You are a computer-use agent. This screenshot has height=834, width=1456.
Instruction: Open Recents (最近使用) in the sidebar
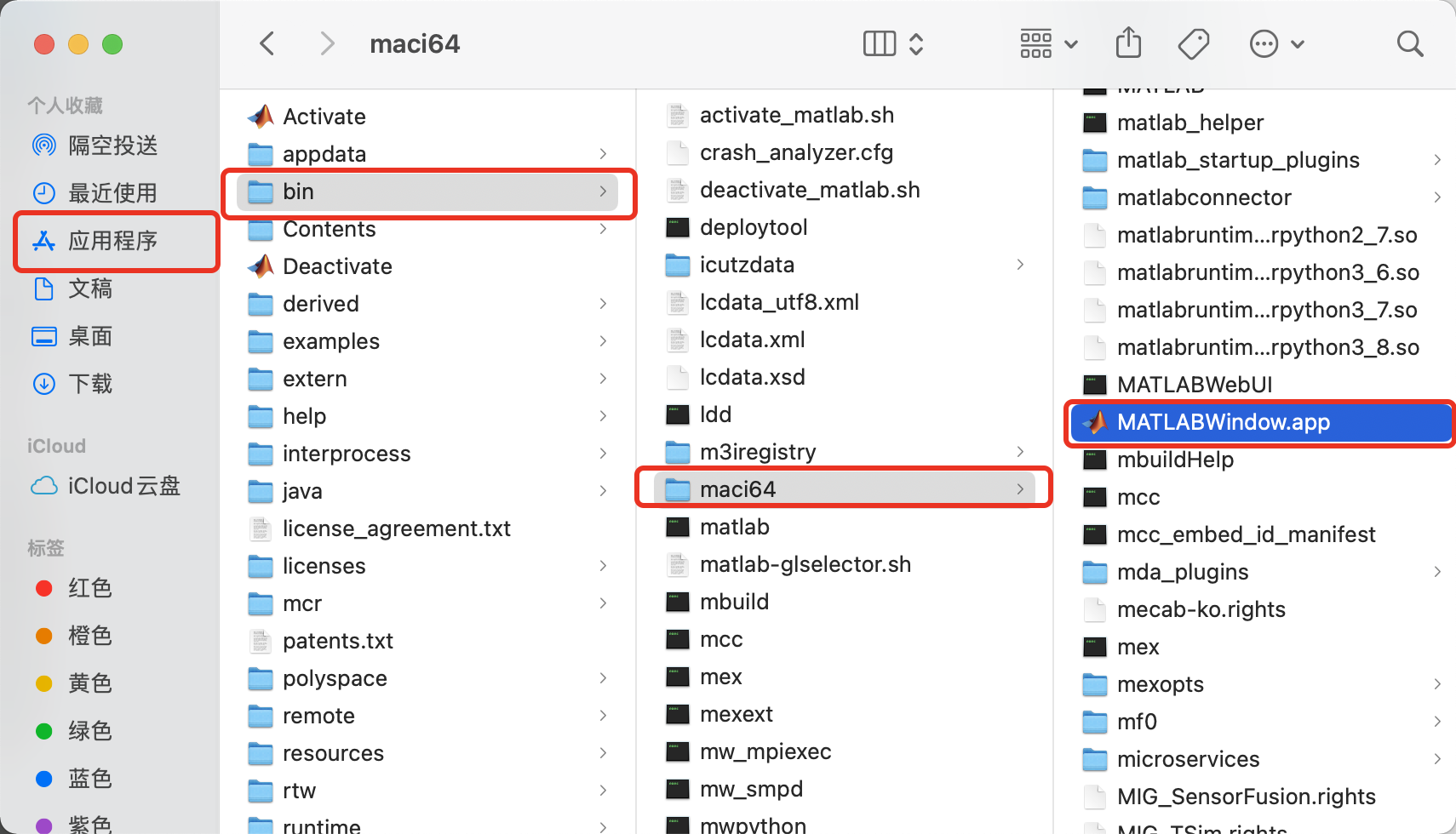tap(94, 193)
